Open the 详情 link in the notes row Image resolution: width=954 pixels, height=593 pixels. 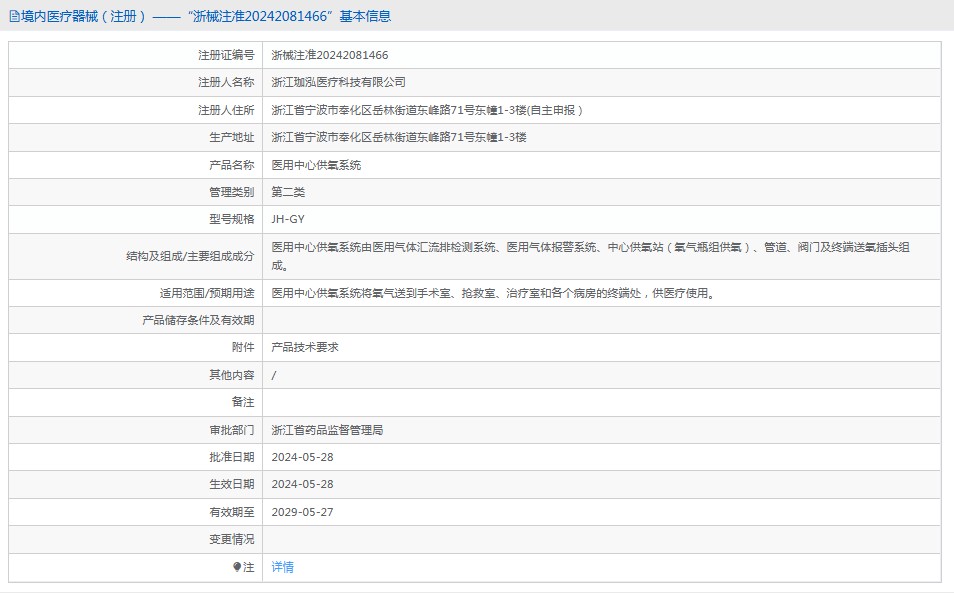(283, 567)
